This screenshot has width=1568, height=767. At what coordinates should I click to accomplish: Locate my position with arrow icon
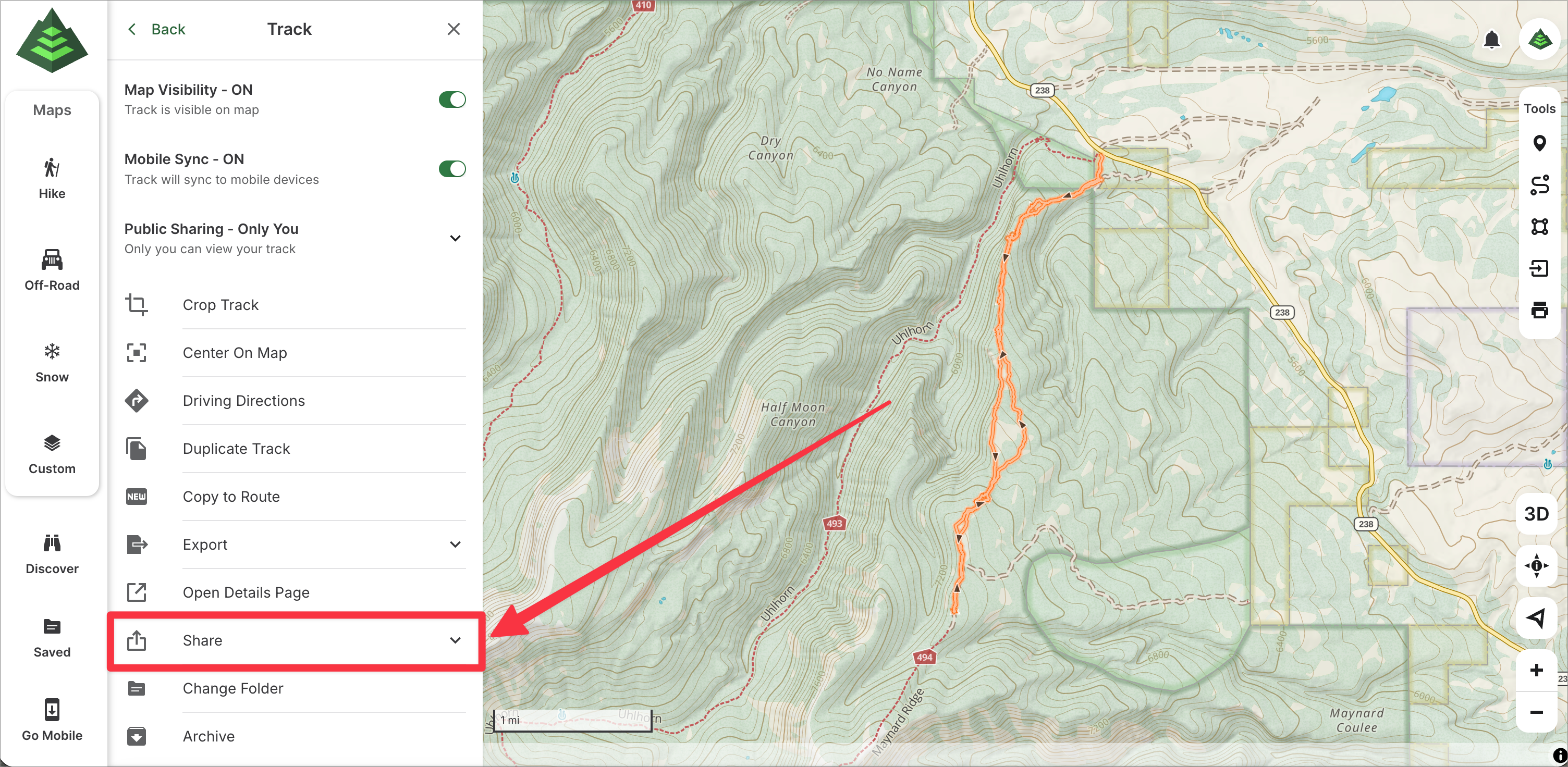coord(1536,618)
